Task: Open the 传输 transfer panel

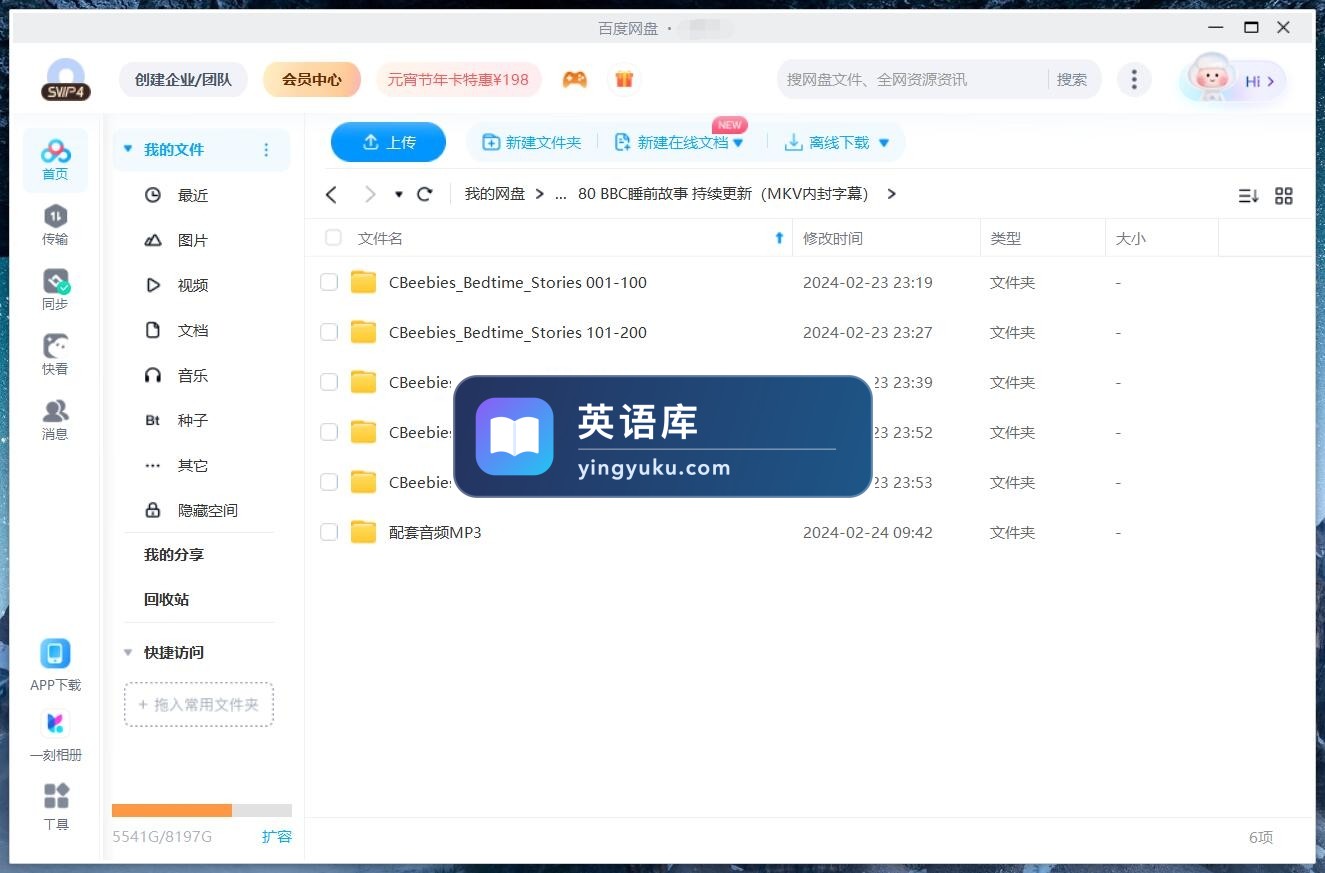Action: pos(55,225)
